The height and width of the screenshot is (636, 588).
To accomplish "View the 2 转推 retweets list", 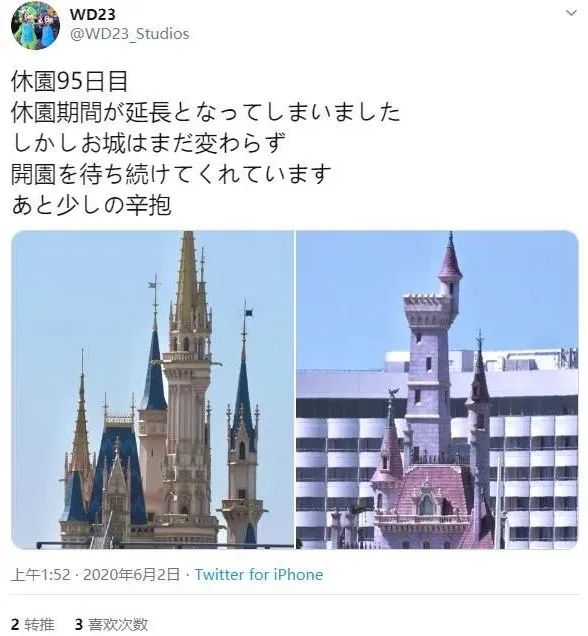I will tap(33, 624).
